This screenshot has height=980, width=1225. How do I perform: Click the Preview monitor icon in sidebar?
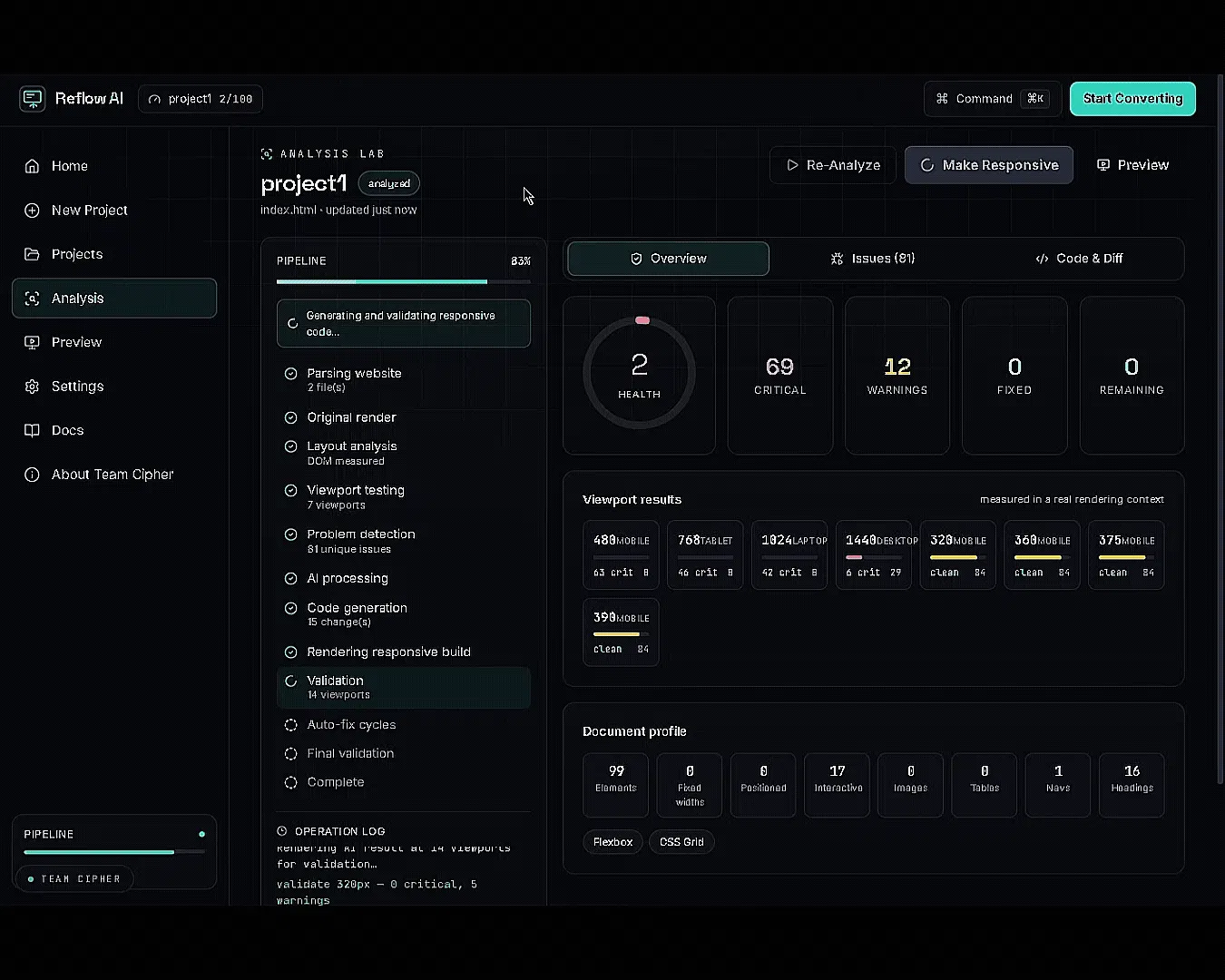tap(32, 342)
